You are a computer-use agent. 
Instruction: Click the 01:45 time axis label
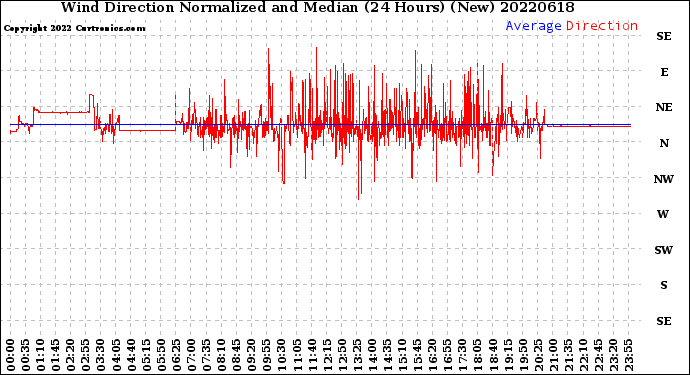click(56, 355)
